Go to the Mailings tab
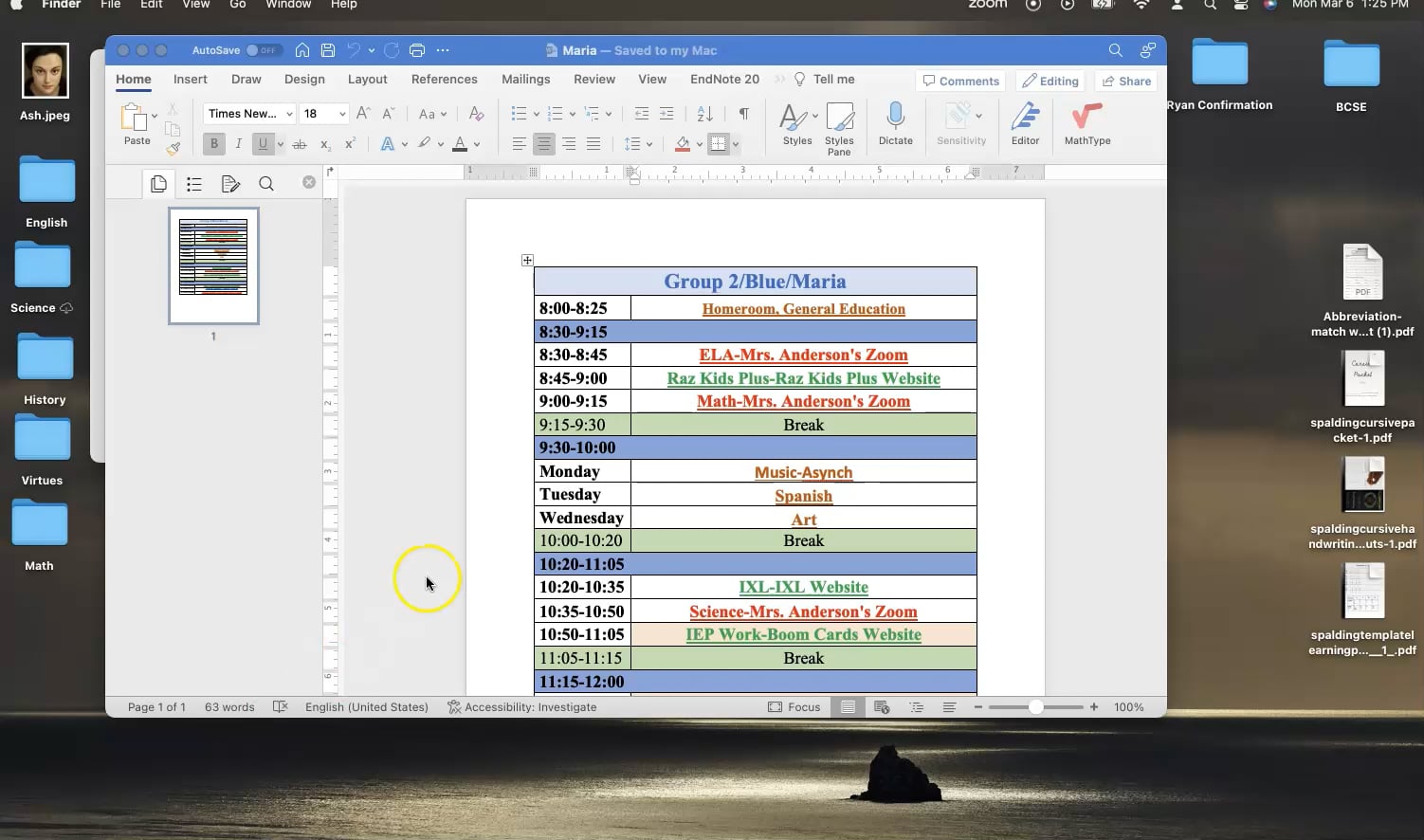 pyautogui.click(x=526, y=80)
